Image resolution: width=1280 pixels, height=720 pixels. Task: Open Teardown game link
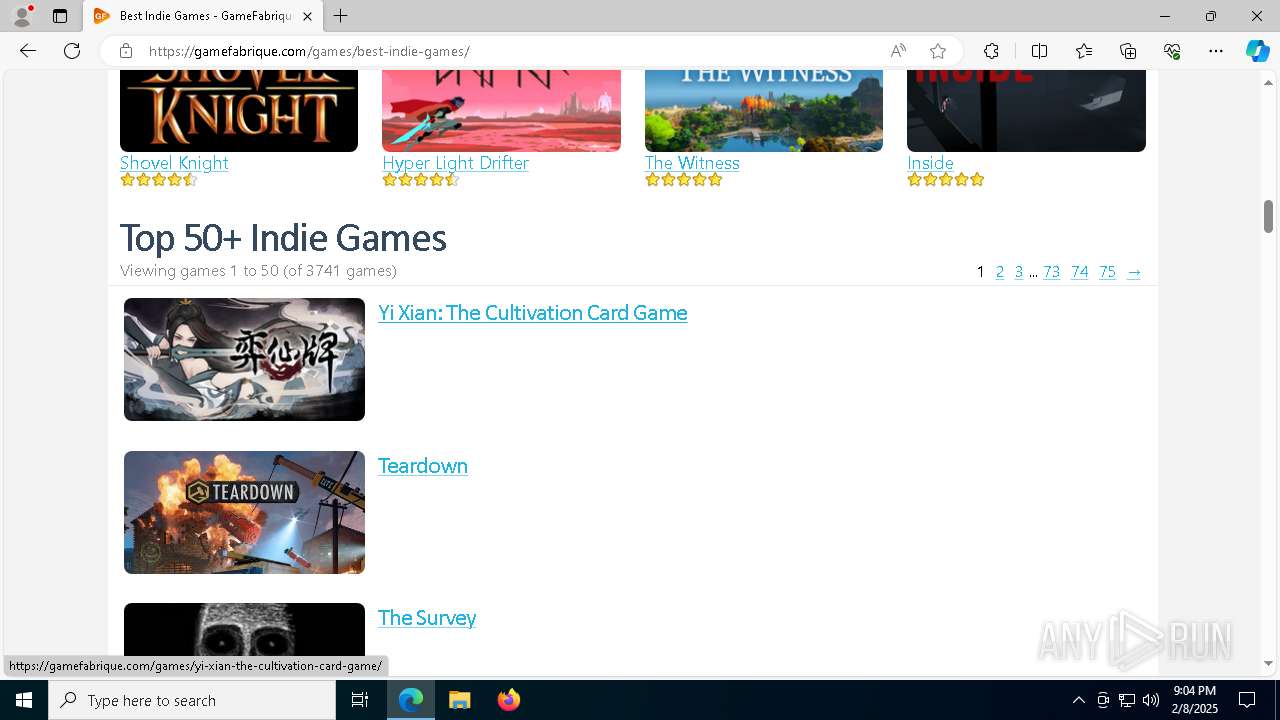coord(422,466)
